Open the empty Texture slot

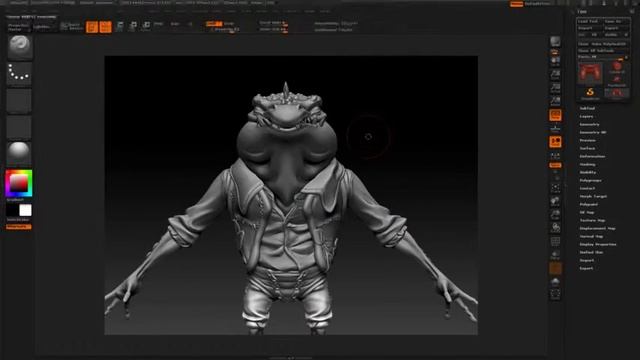(x=19, y=127)
